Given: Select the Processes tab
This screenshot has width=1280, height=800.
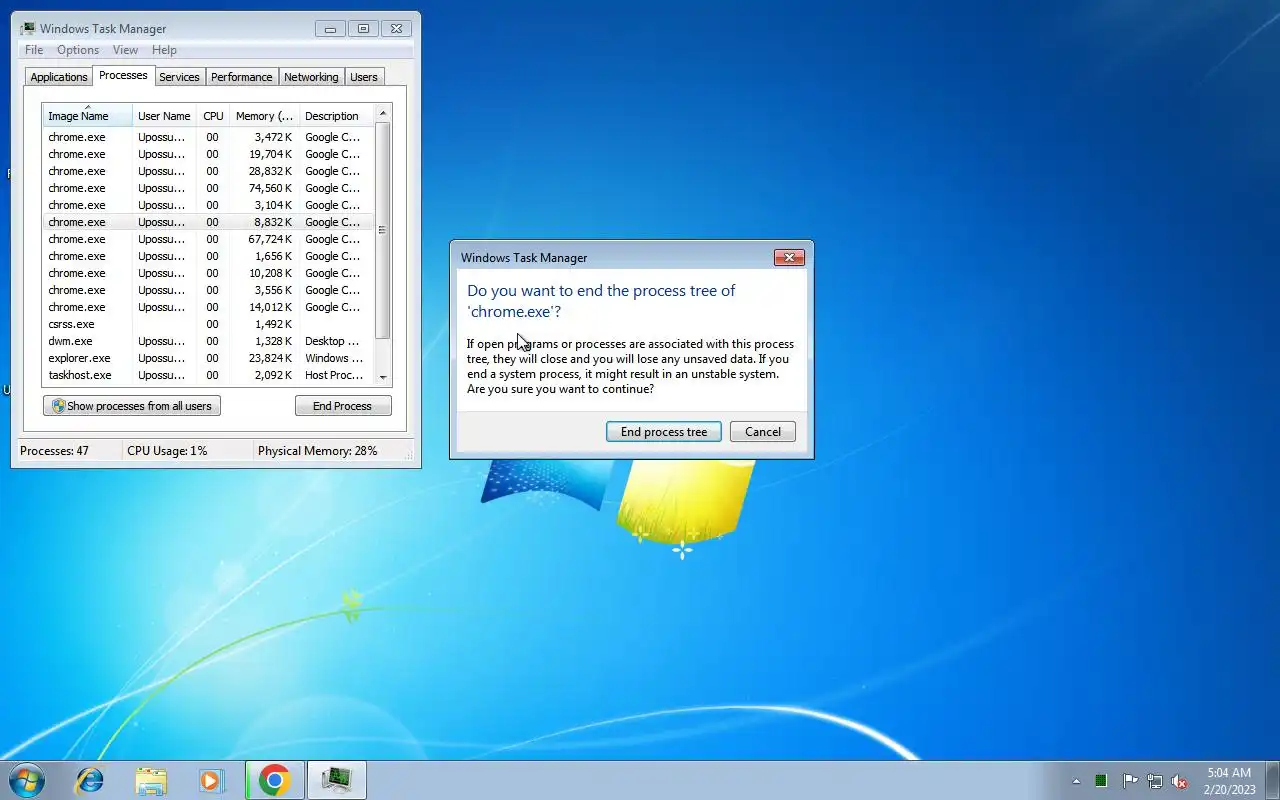Looking at the screenshot, I should (x=123, y=75).
